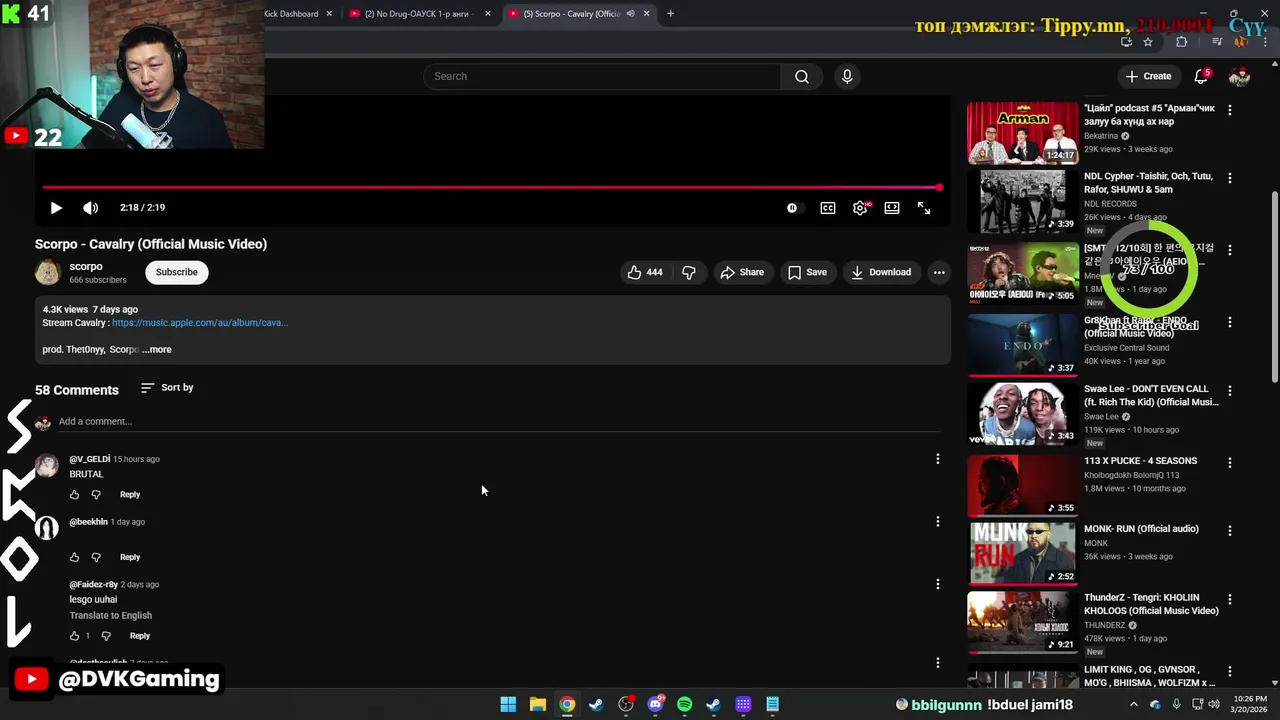Open Discord from the taskbar
The width and height of the screenshot is (1280, 720).
(655, 704)
